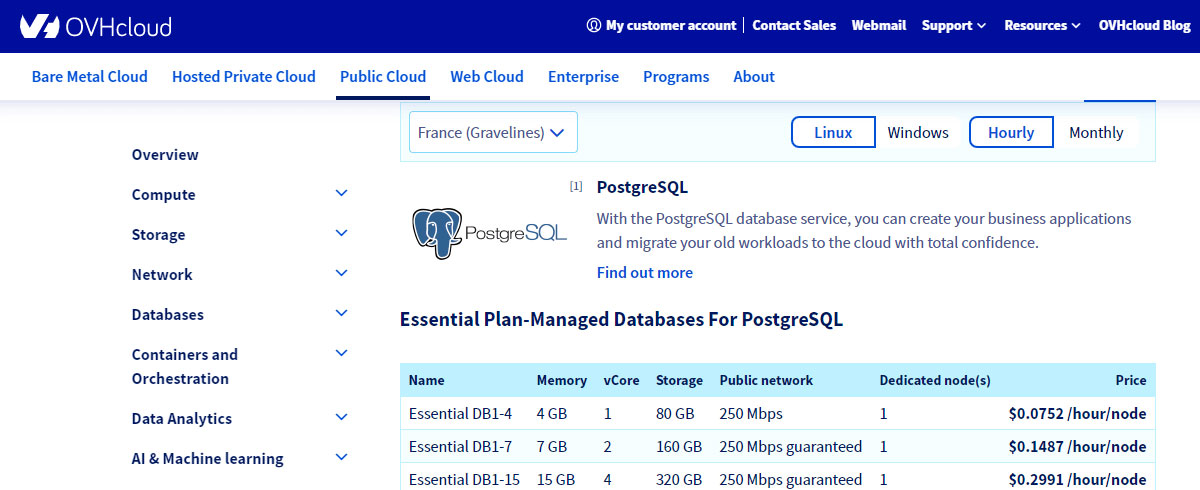Open My customer account user icon
Screen dimensions: 1200x490
point(594,26)
